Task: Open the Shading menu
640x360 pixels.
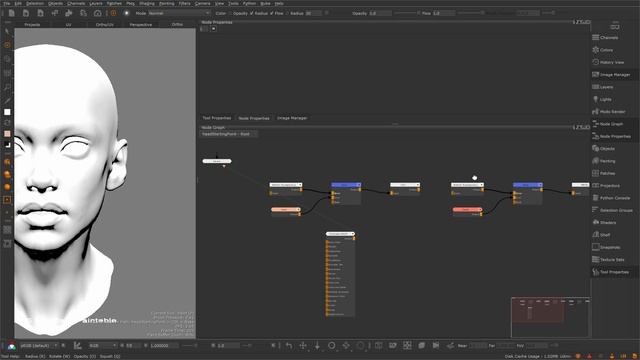Action: (147, 3)
